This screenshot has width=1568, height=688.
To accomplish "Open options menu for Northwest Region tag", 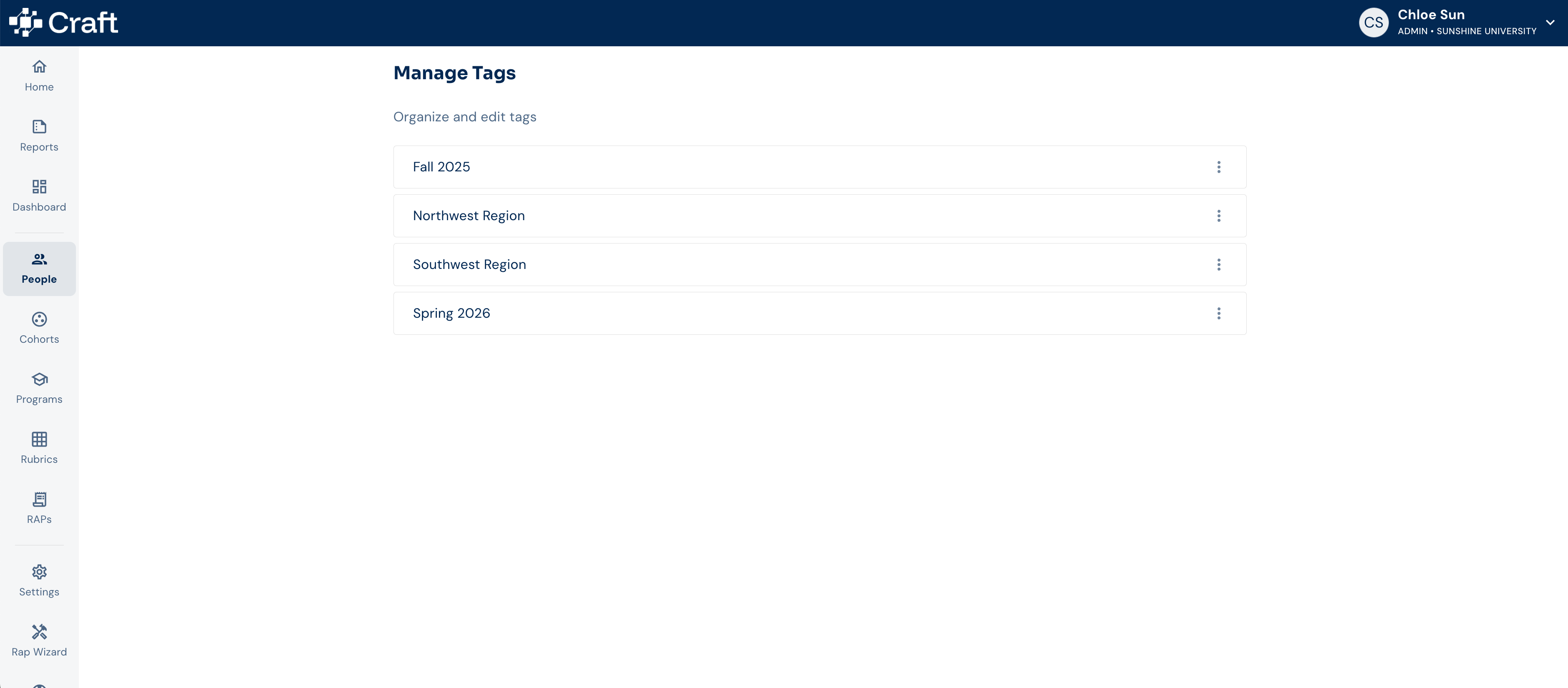I will [1219, 215].
